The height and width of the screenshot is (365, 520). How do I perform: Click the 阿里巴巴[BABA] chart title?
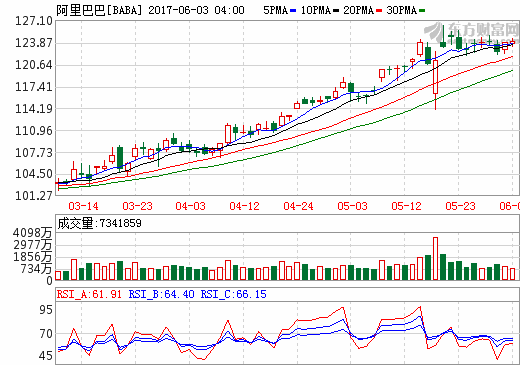pos(99,10)
